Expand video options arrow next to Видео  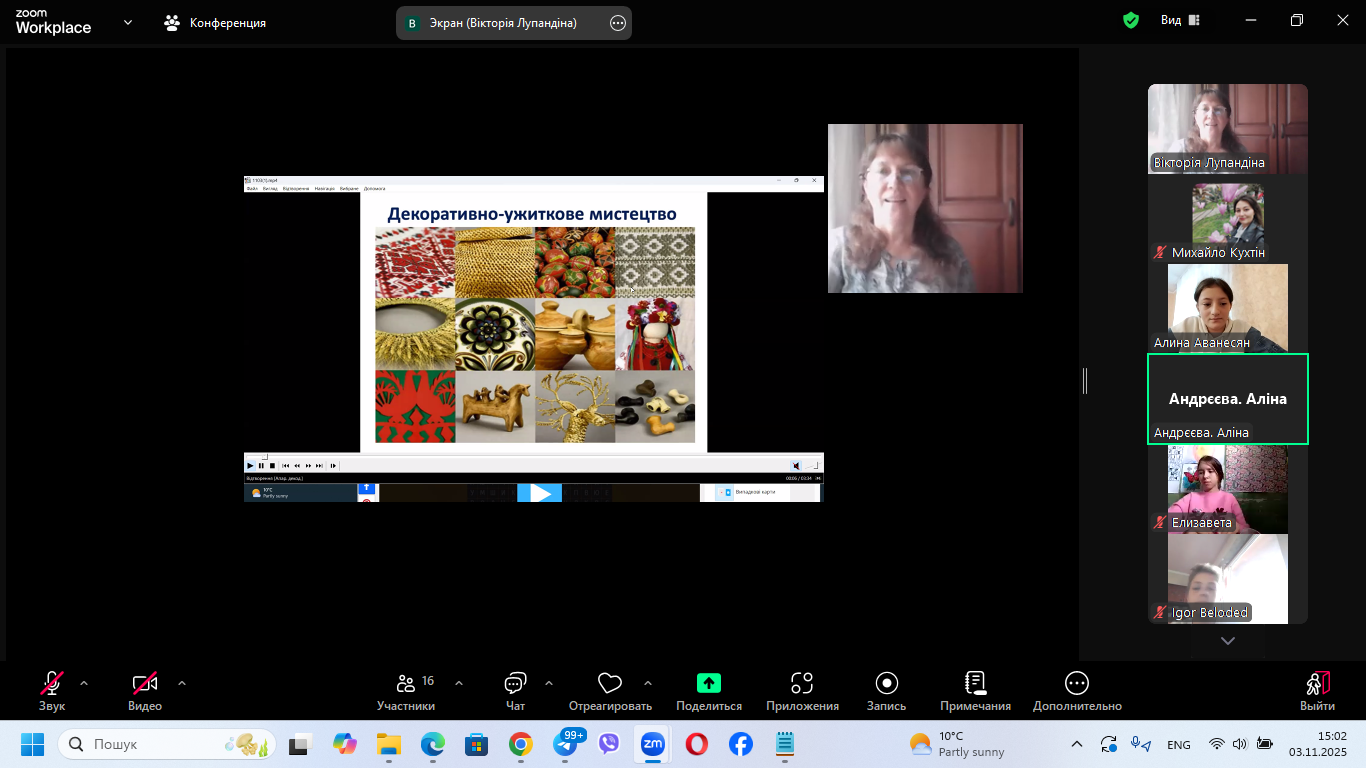[182, 683]
